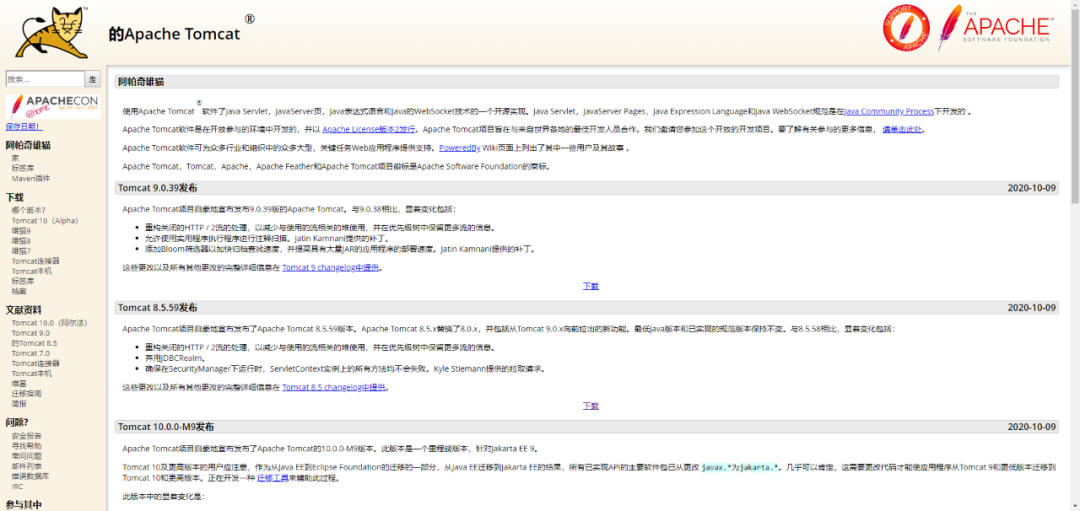Click the 的Apache Tomcat page title
The height and width of the screenshot is (511, 1080).
tap(174, 34)
